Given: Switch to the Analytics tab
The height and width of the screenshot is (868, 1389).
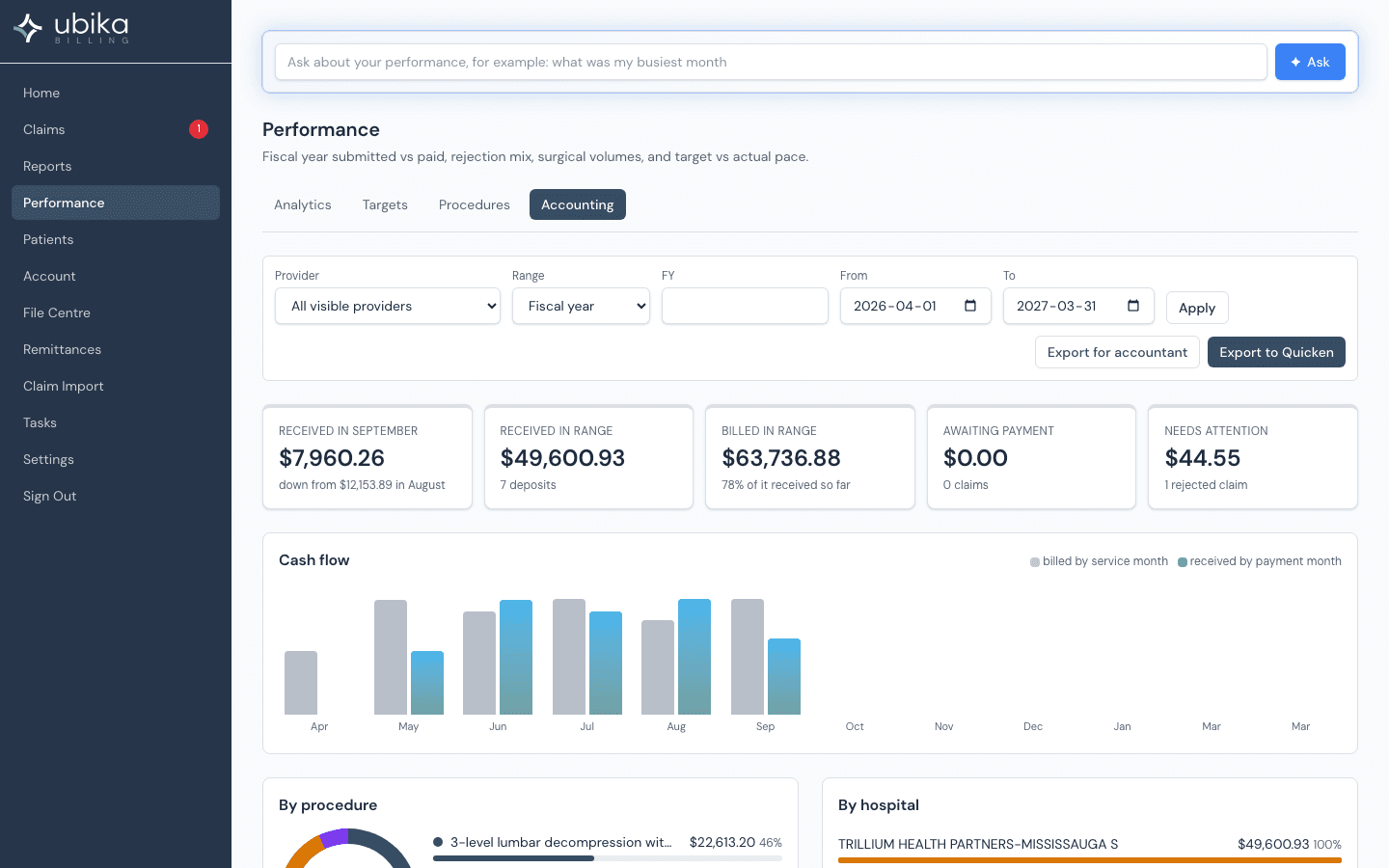Looking at the screenshot, I should click(x=303, y=204).
